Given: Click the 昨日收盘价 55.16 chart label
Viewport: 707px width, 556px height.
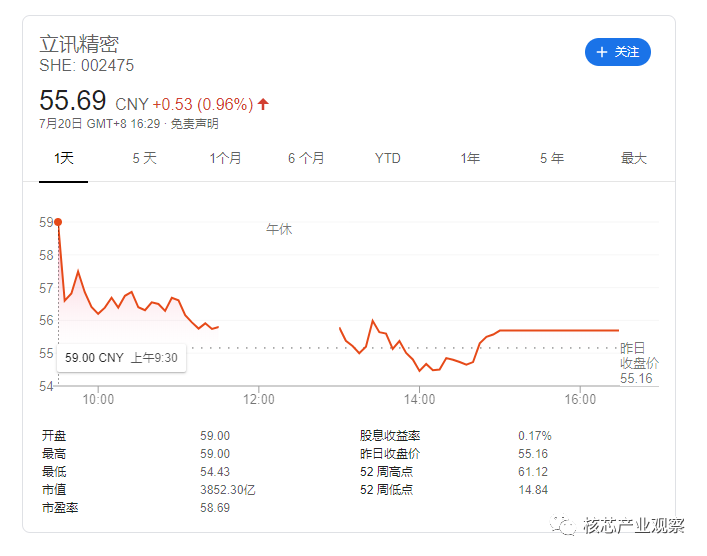Looking at the screenshot, I should click(x=639, y=363).
